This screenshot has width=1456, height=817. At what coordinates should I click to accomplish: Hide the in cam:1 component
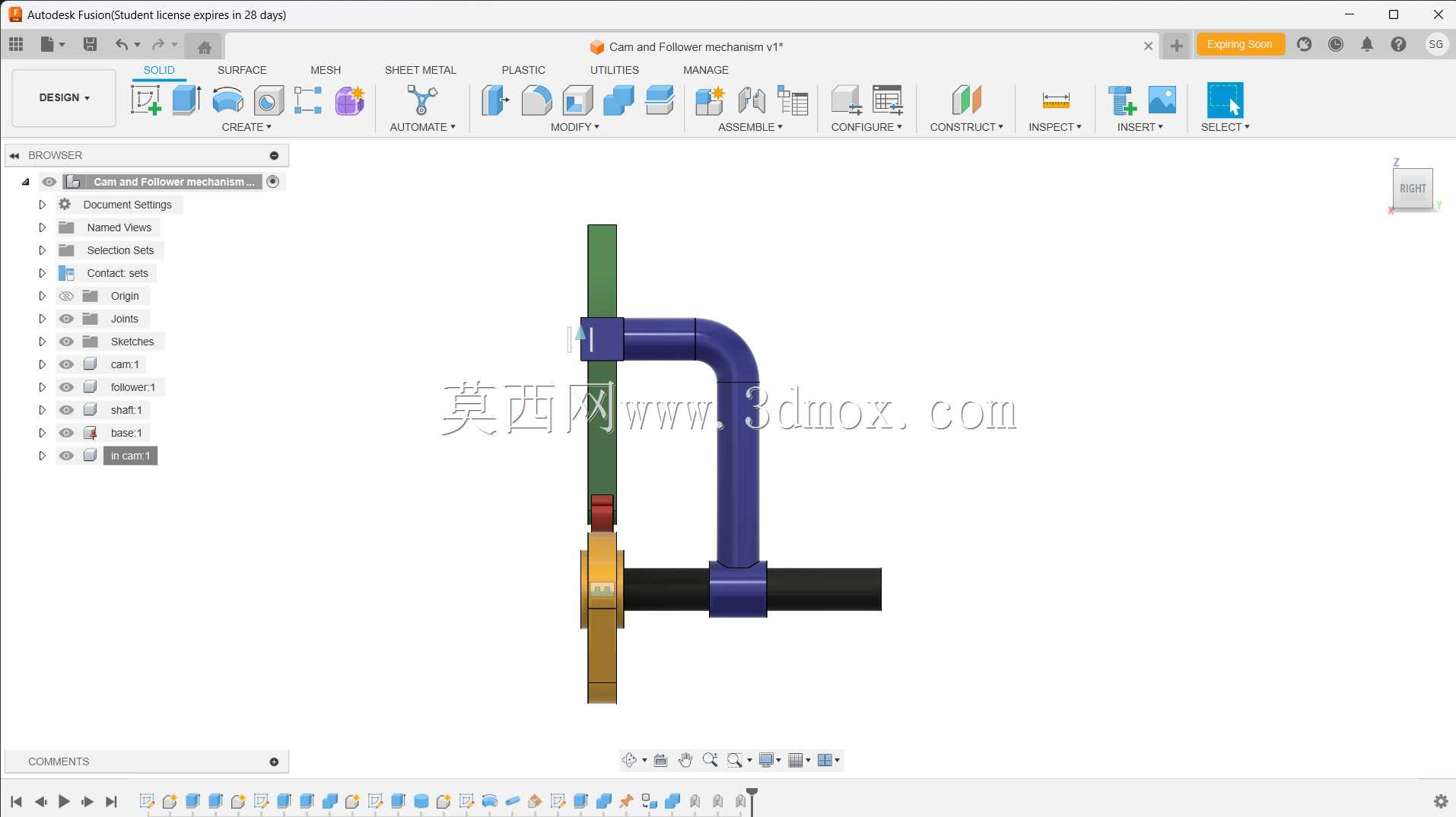(66, 456)
